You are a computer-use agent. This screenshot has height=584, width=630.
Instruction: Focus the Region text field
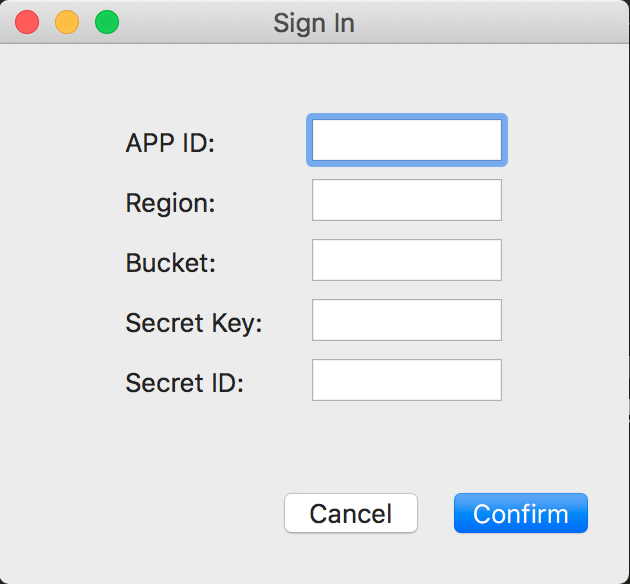(406, 200)
